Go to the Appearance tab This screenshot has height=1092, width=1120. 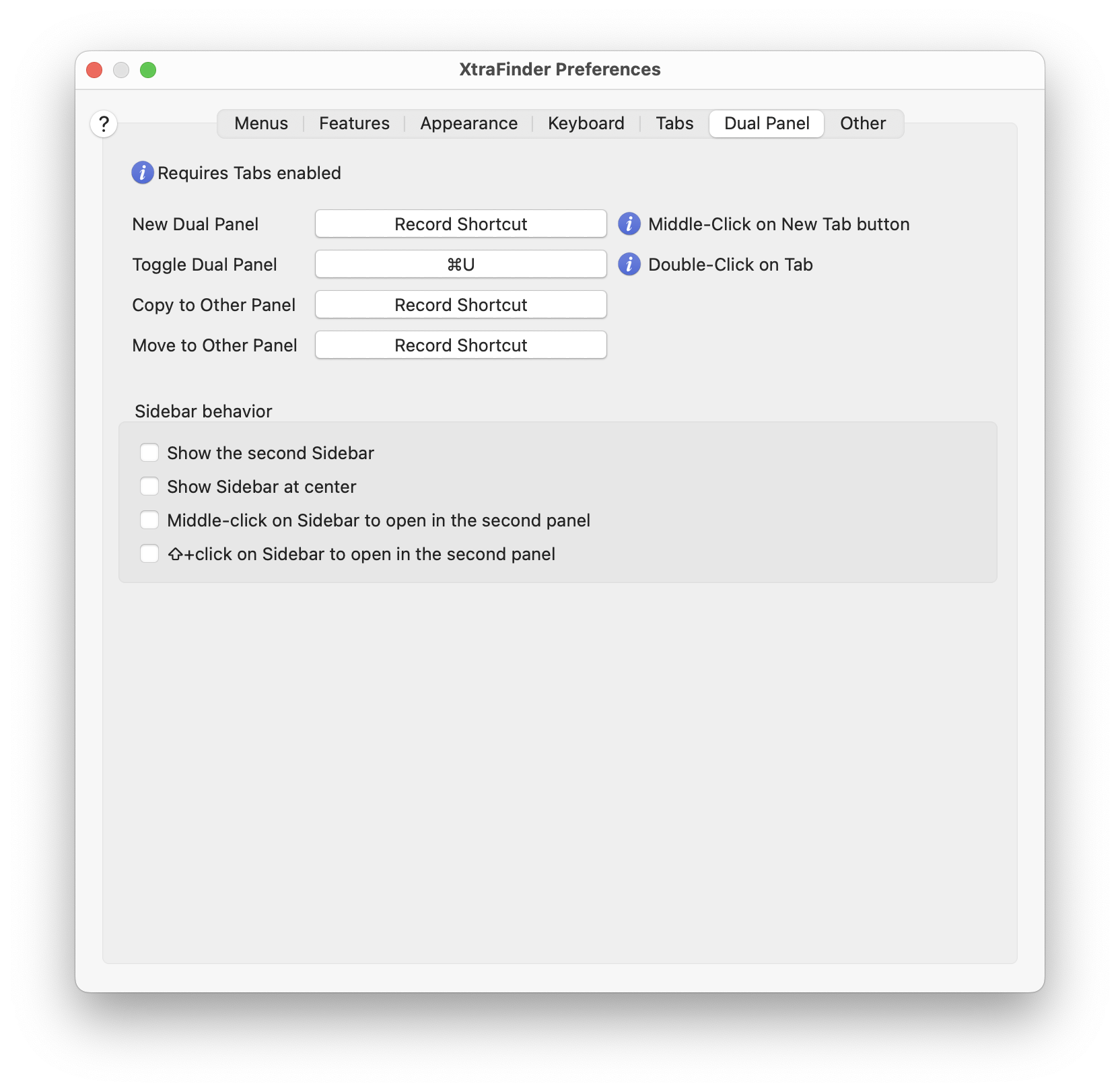tap(468, 124)
